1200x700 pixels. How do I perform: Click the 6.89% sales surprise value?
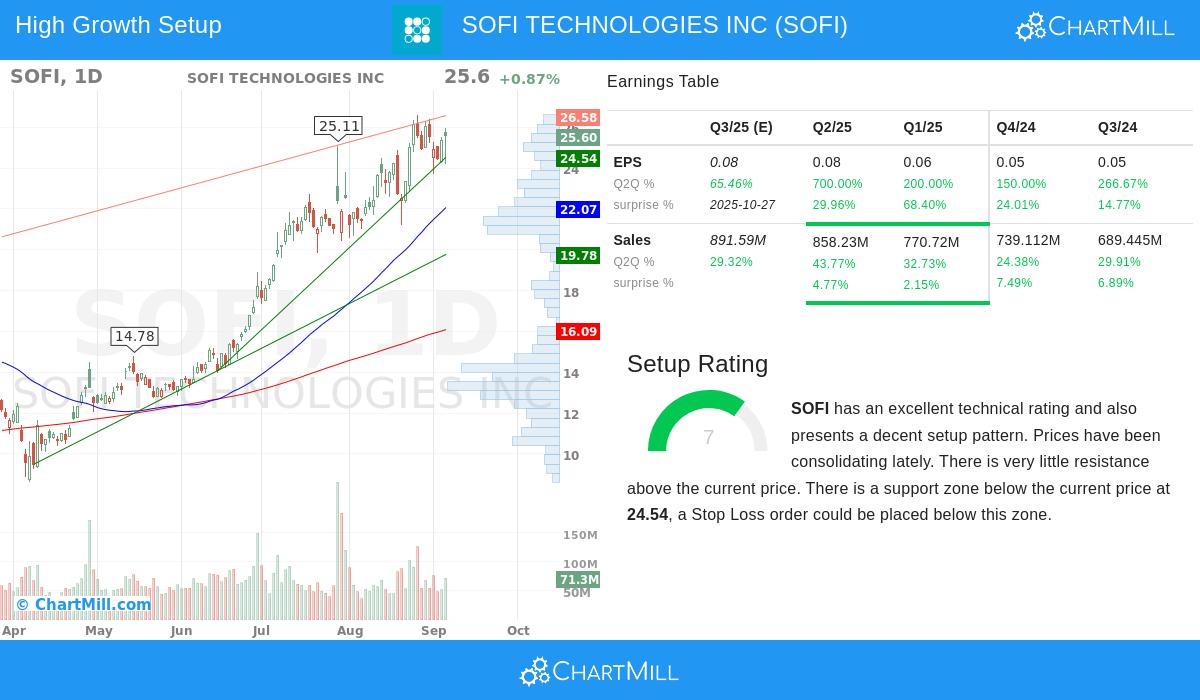1116,283
